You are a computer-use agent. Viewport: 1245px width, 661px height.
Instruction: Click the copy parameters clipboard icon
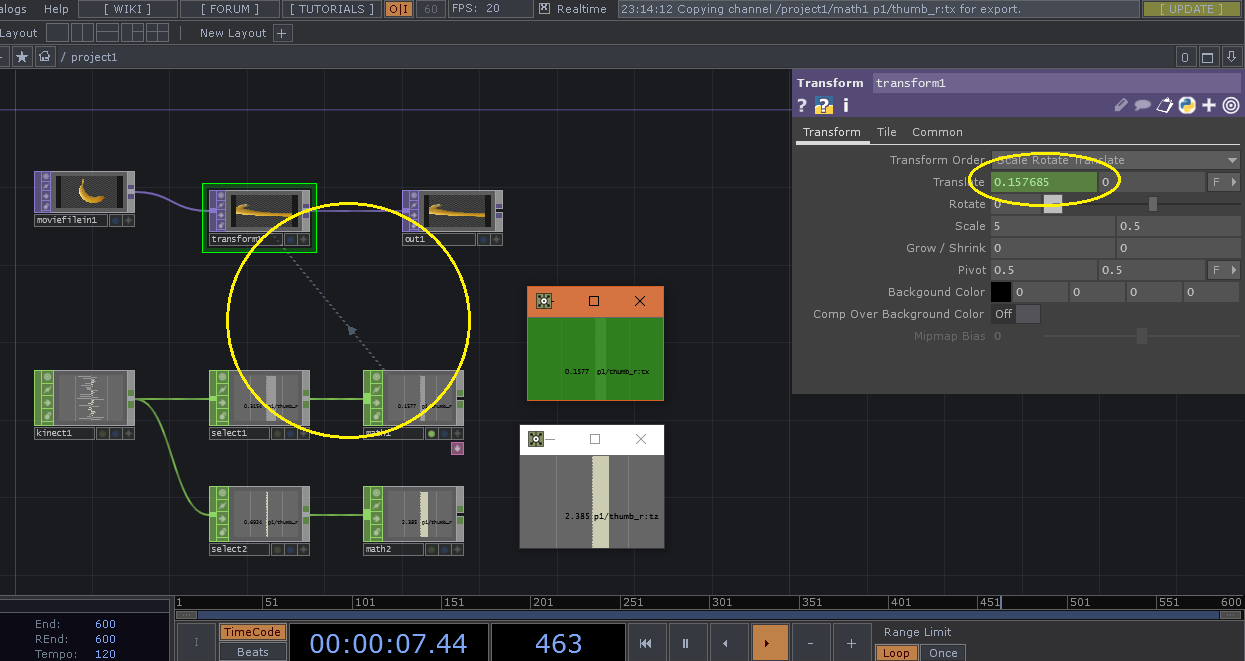(1164, 104)
